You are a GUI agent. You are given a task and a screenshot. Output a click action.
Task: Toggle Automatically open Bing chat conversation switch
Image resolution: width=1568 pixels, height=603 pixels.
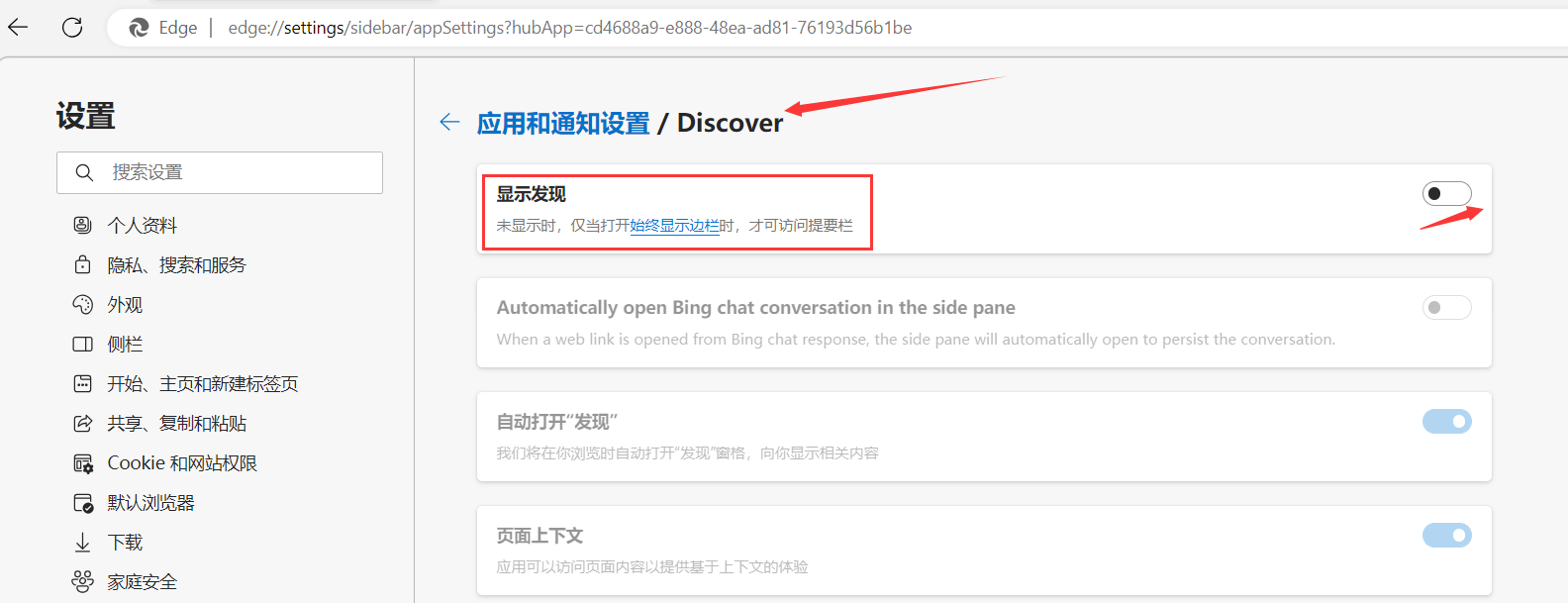tap(1446, 307)
